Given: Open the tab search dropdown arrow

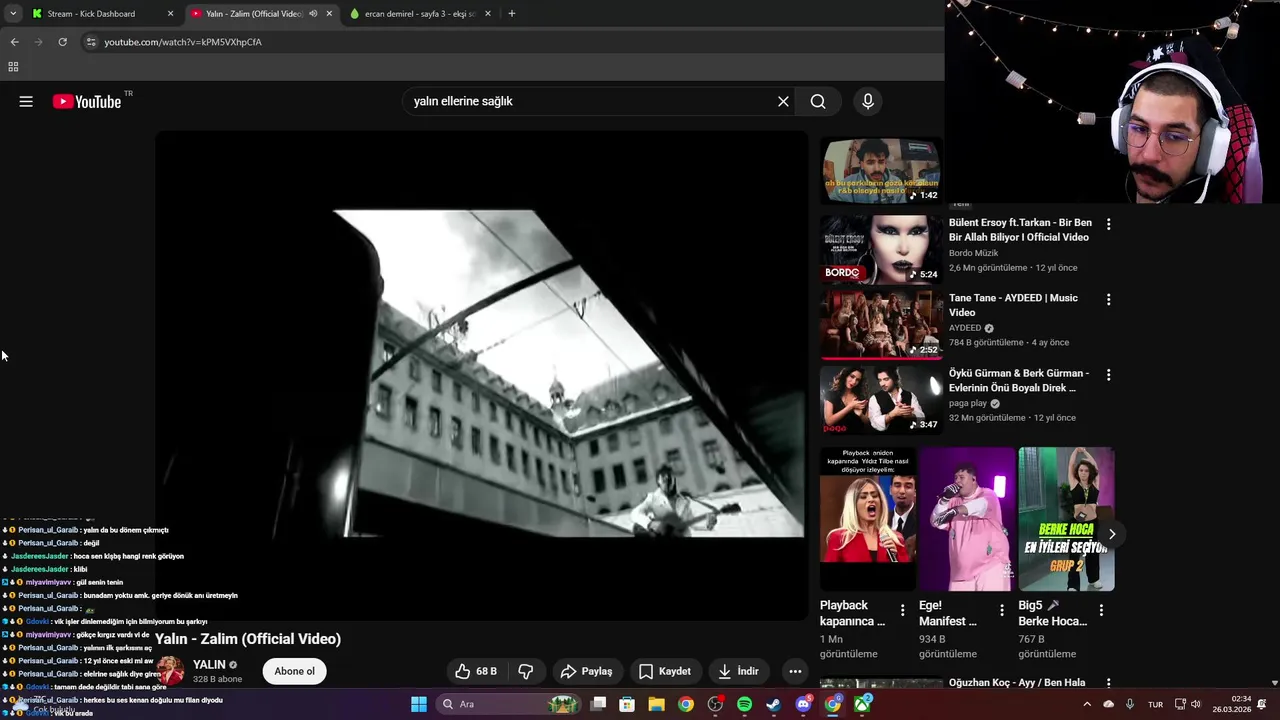Looking at the screenshot, I should click(12, 14).
